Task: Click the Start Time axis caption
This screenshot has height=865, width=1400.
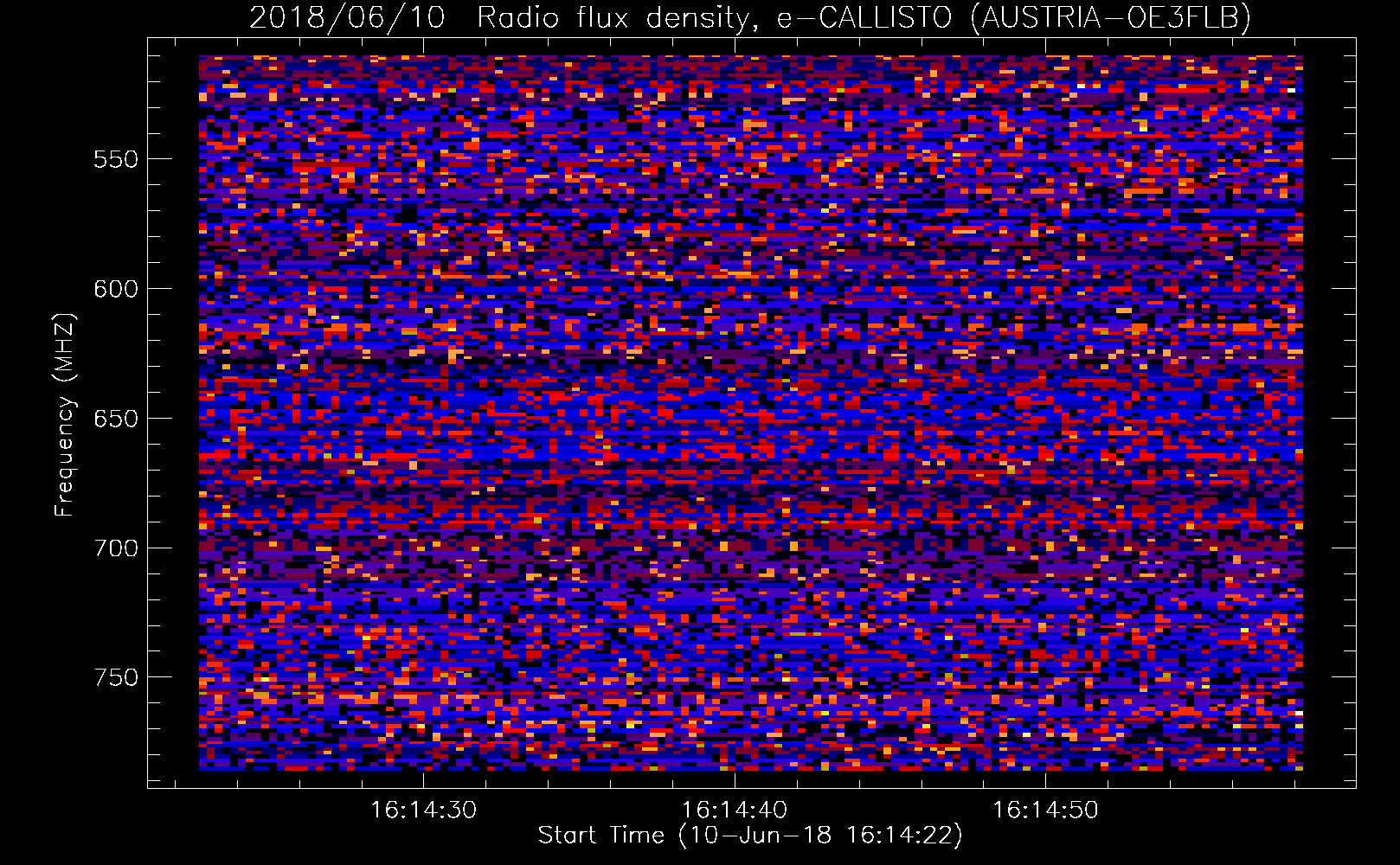Action: coord(750,836)
